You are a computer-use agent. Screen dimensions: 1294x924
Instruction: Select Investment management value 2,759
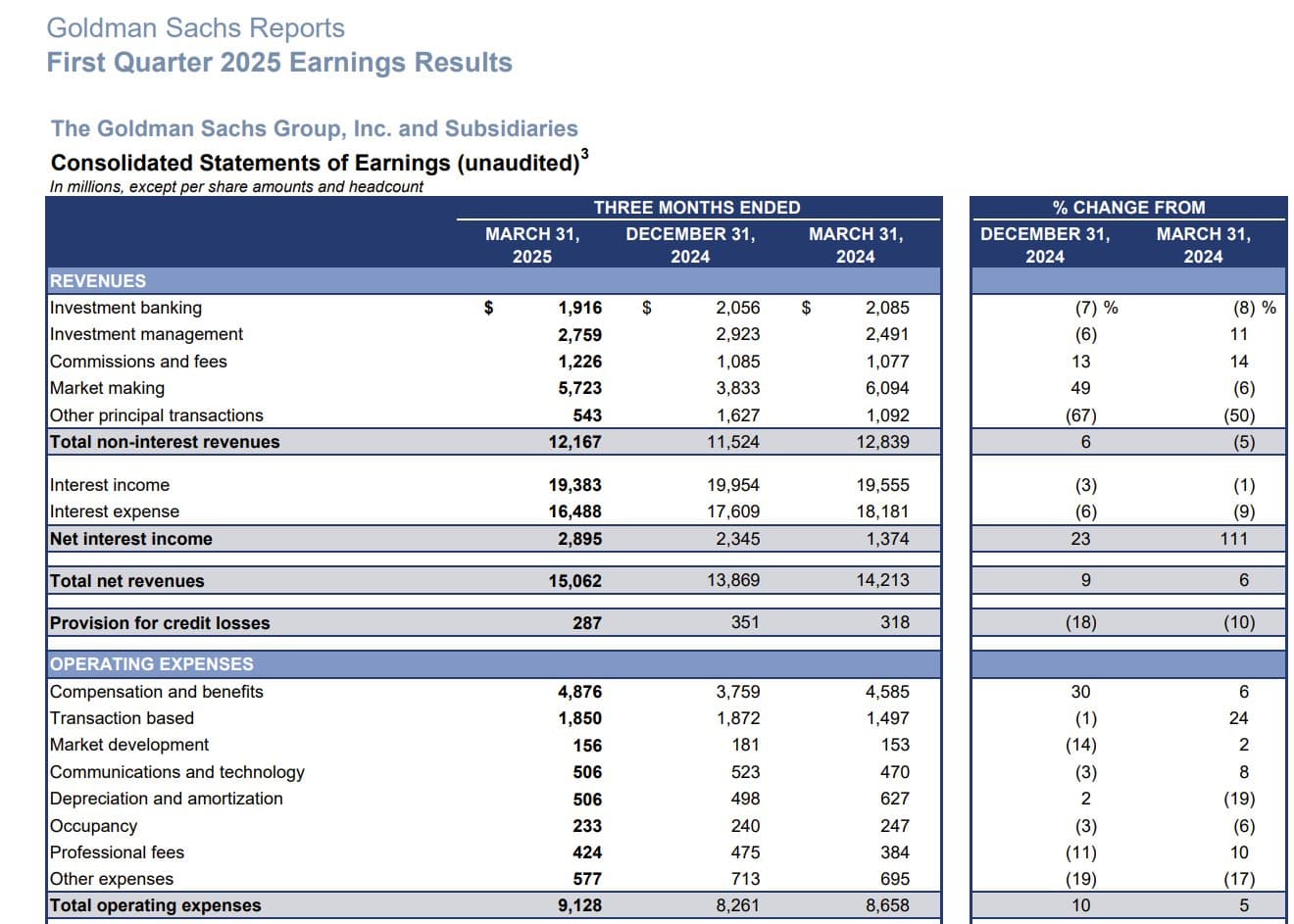[x=580, y=335]
